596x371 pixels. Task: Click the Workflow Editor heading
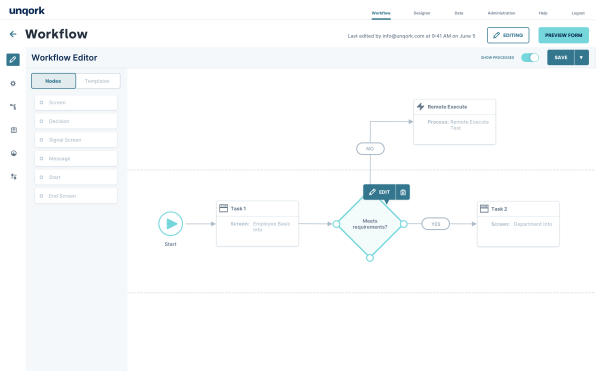coord(64,58)
